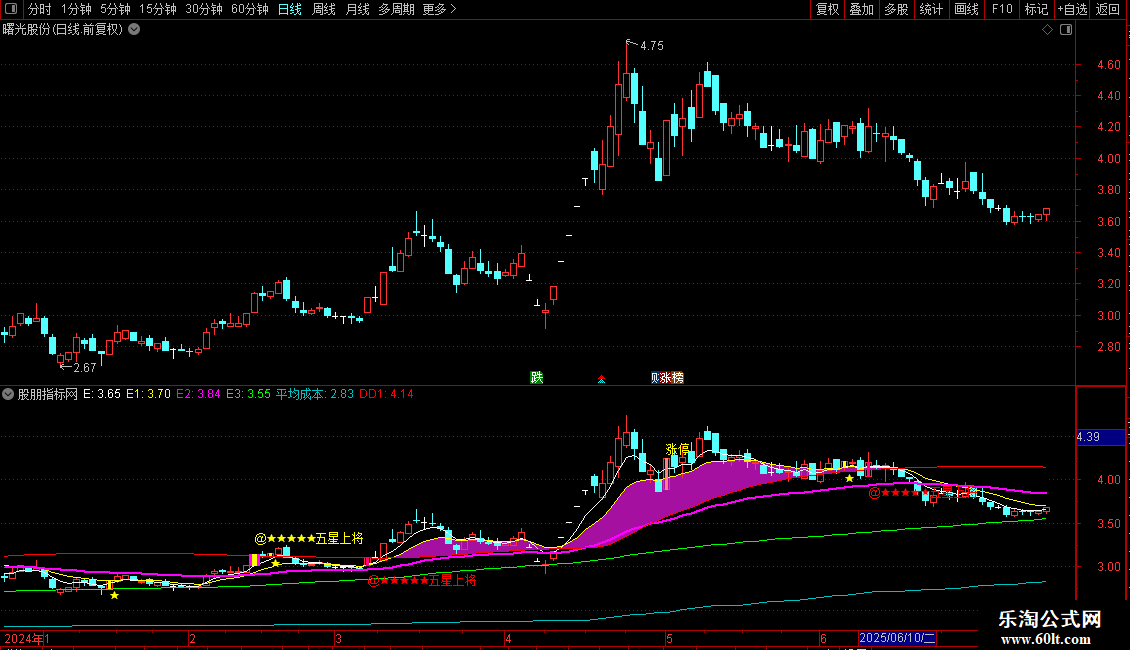
Task: Select the 5分钟 period tab
Action: point(115,9)
